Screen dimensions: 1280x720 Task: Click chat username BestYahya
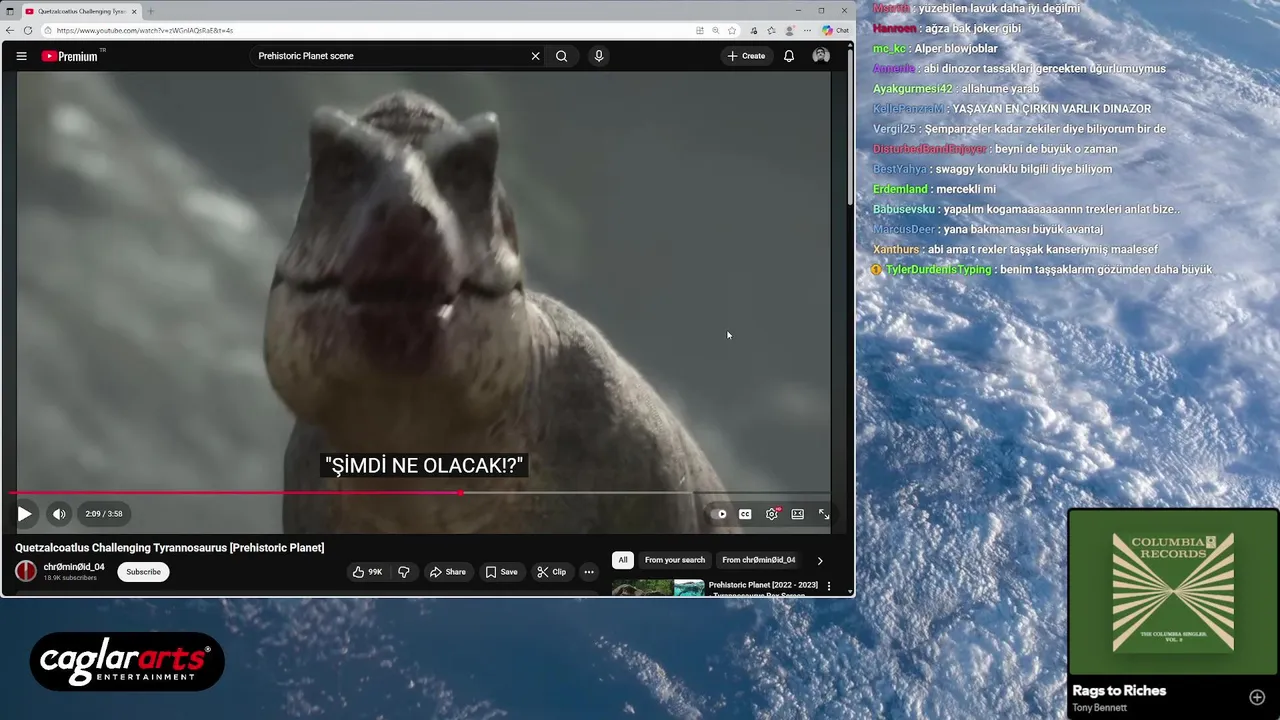[900, 169]
